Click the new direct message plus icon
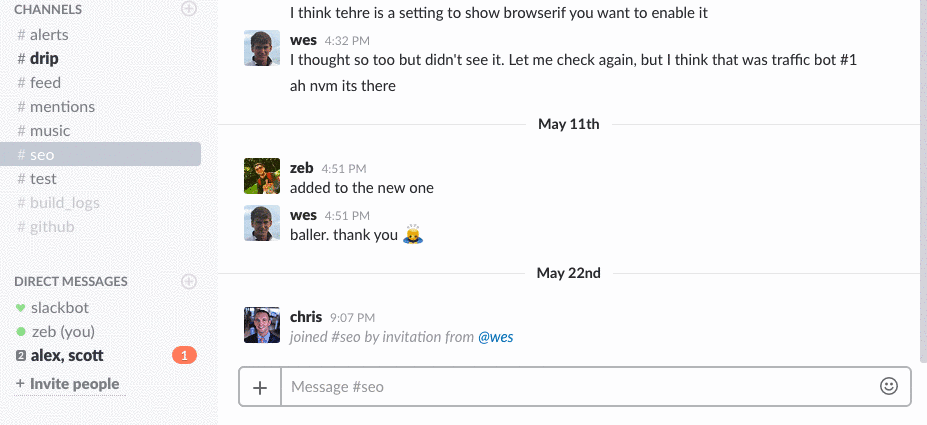Viewport: 927px width, 425px height. [x=189, y=282]
